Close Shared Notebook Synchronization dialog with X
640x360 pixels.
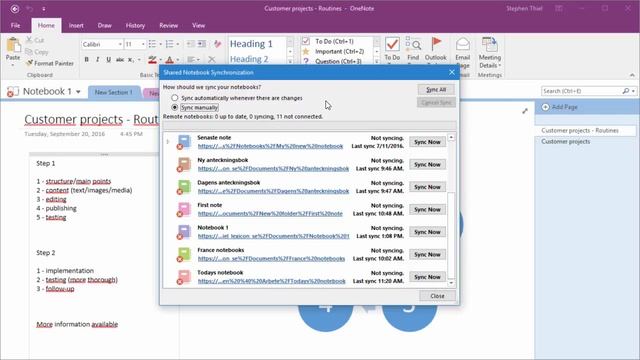(452, 72)
